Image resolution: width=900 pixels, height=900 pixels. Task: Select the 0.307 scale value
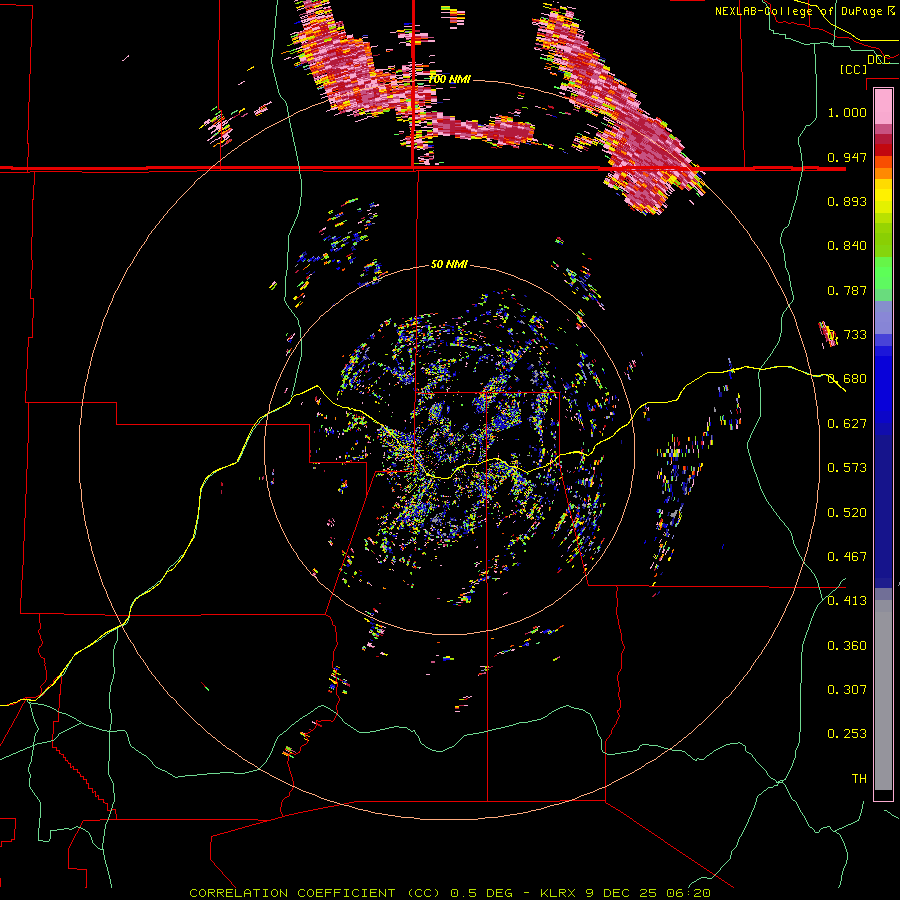847,690
